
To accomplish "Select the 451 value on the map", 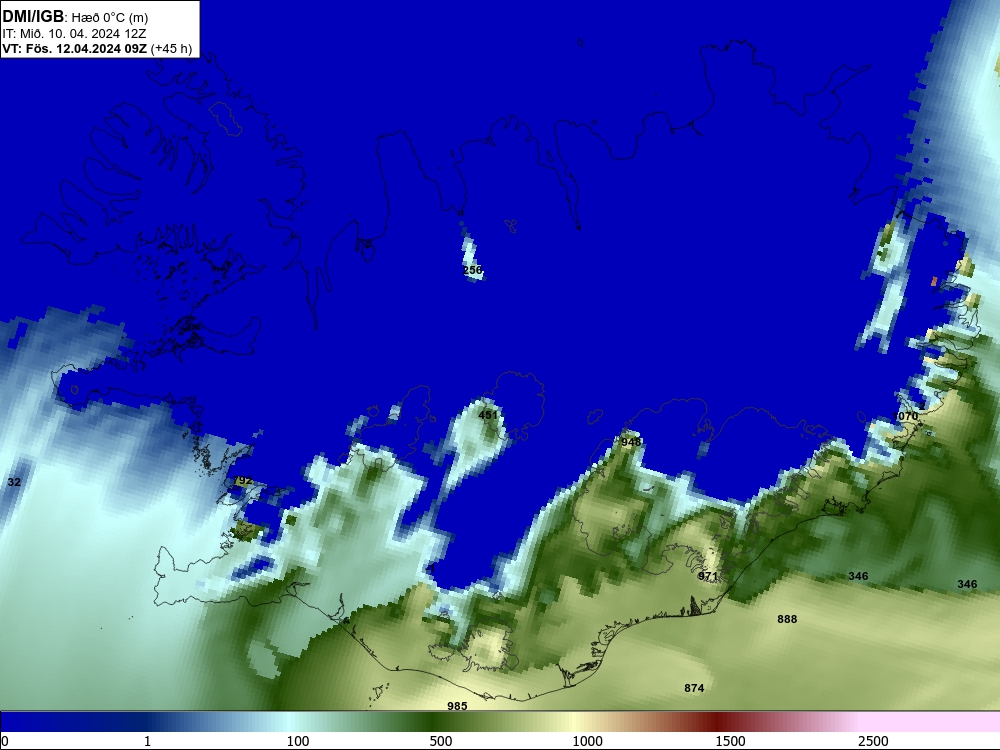I will click(x=488, y=415).
